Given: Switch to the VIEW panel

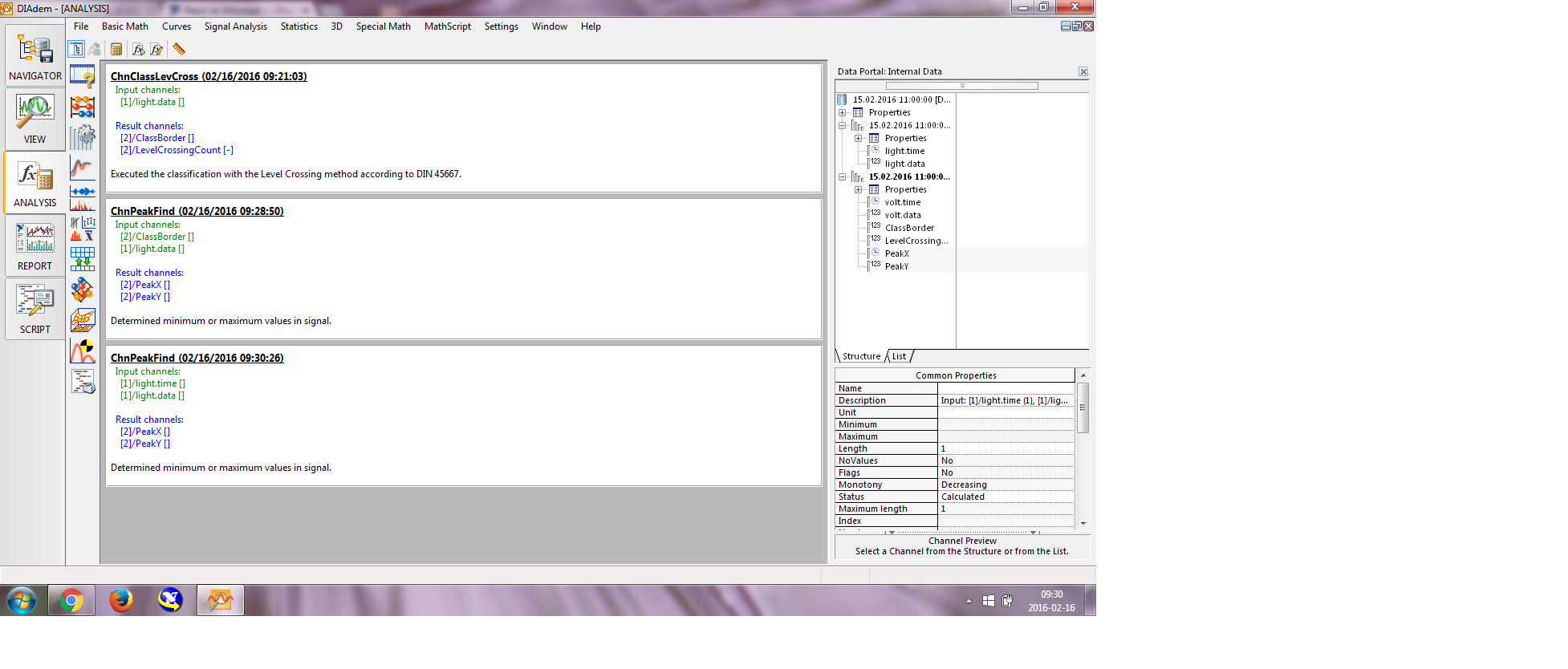Looking at the screenshot, I should point(35,119).
